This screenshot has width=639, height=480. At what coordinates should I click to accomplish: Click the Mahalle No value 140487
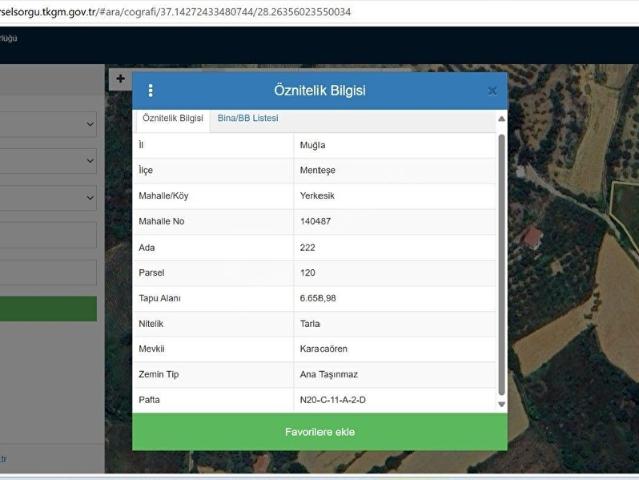(x=316, y=221)
